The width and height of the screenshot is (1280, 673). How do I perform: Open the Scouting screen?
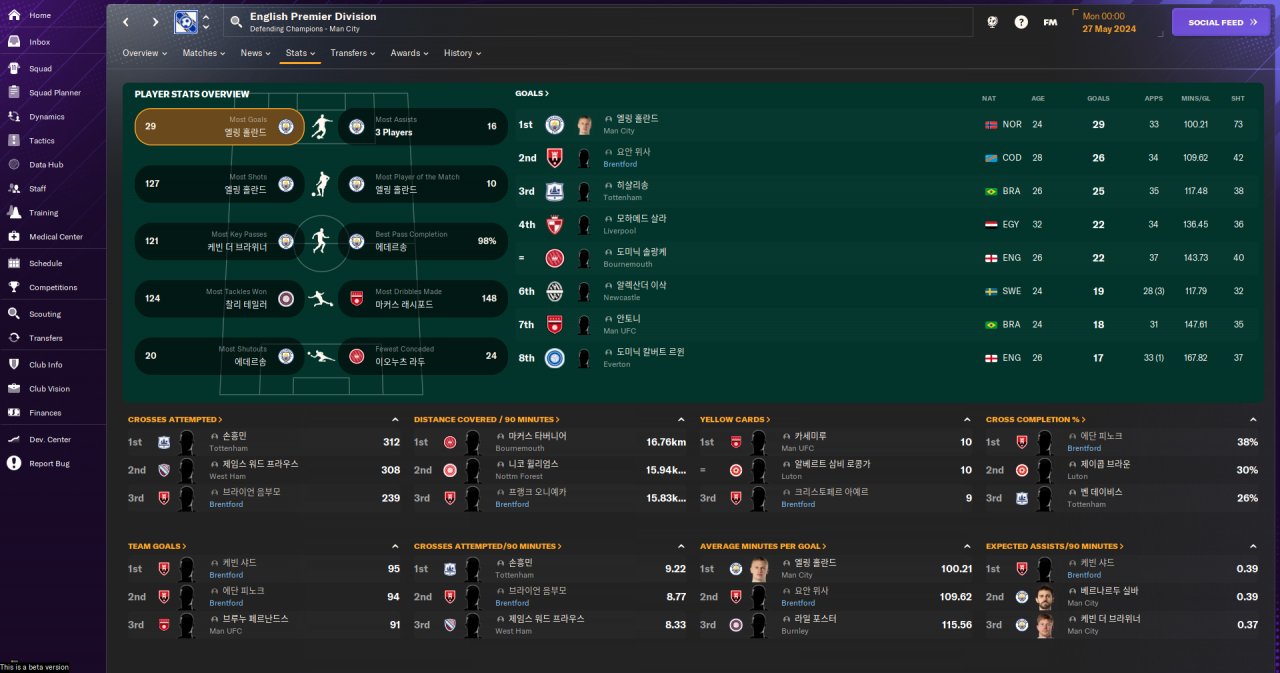(x=45, y=314)
